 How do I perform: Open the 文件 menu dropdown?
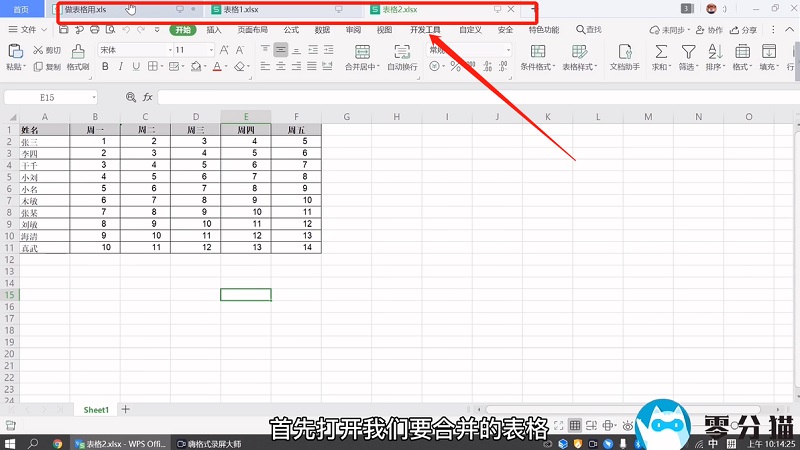click(32, 30)
